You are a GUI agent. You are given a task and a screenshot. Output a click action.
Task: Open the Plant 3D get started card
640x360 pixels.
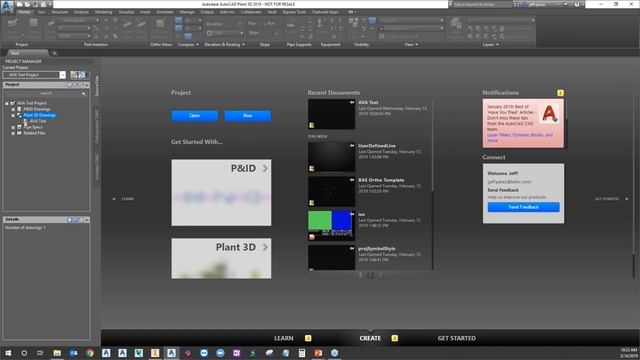[221, 258]
